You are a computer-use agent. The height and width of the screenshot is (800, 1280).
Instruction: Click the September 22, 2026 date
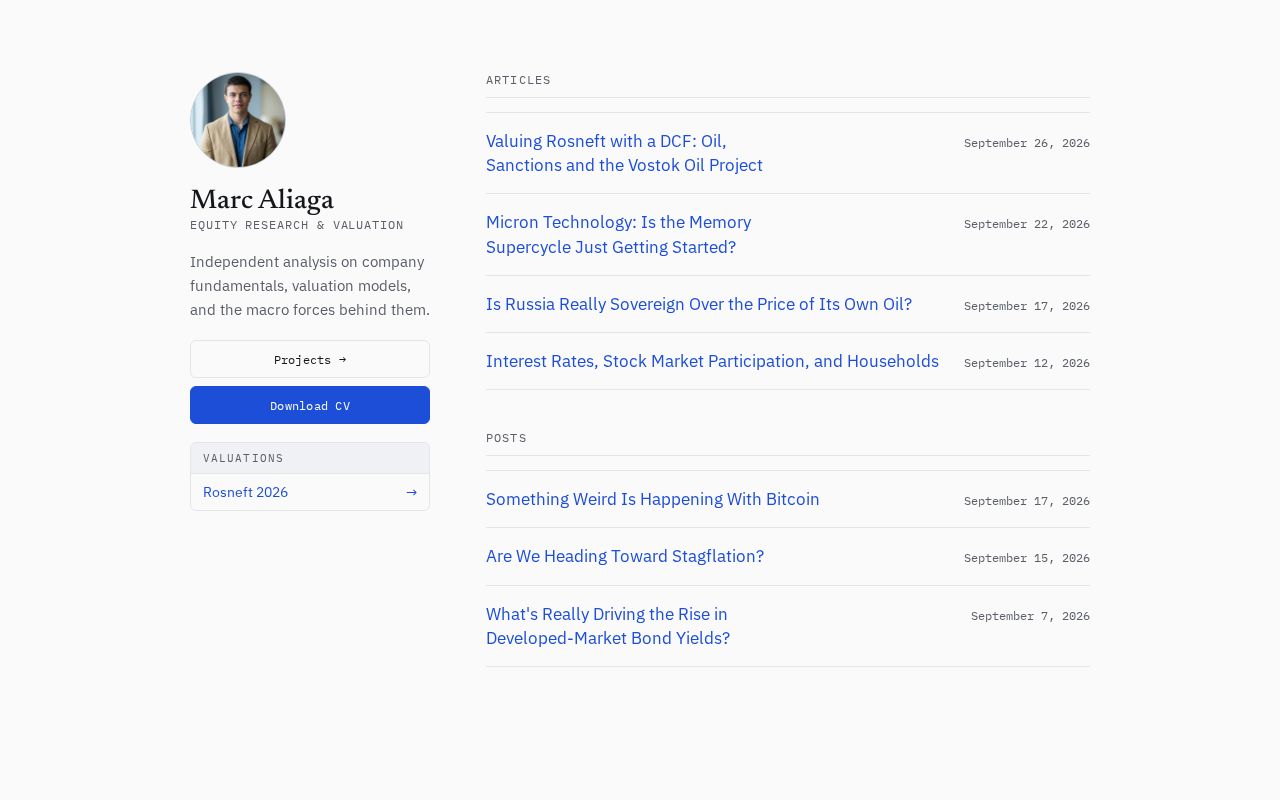click(1027, 224)
